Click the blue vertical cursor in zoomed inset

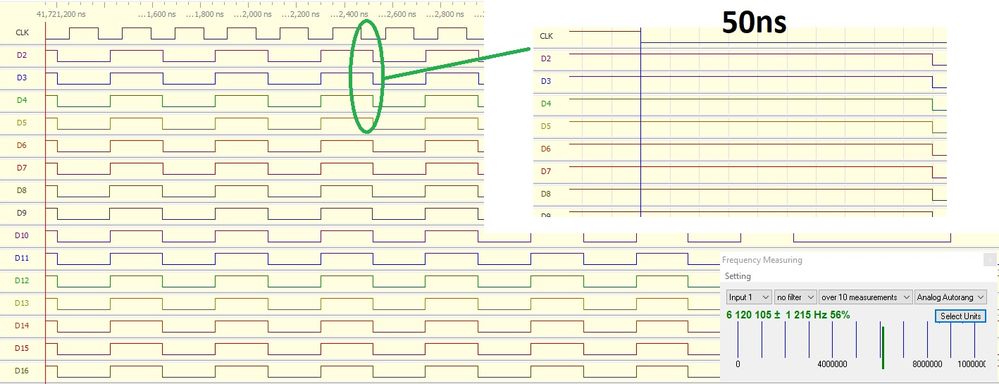point(641,121)
